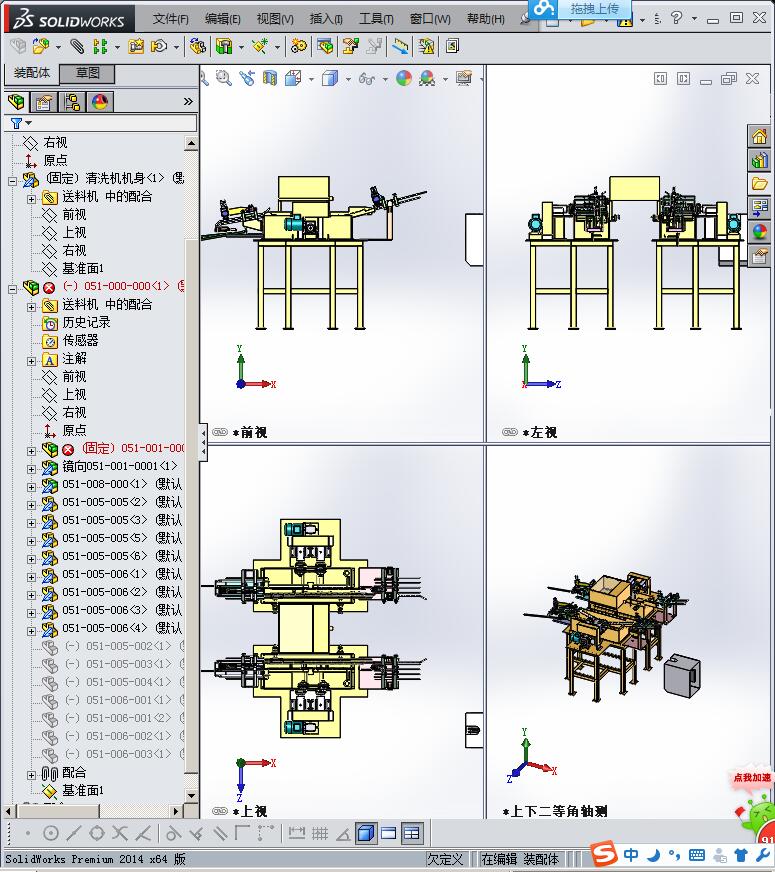
Task: Click the 欠定义 status bar field
Action: coord(445,859)
